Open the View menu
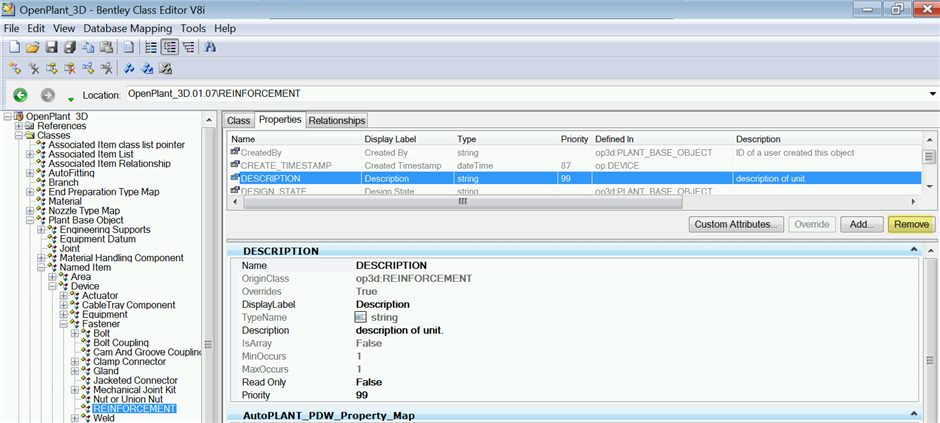 coord(64,28)
